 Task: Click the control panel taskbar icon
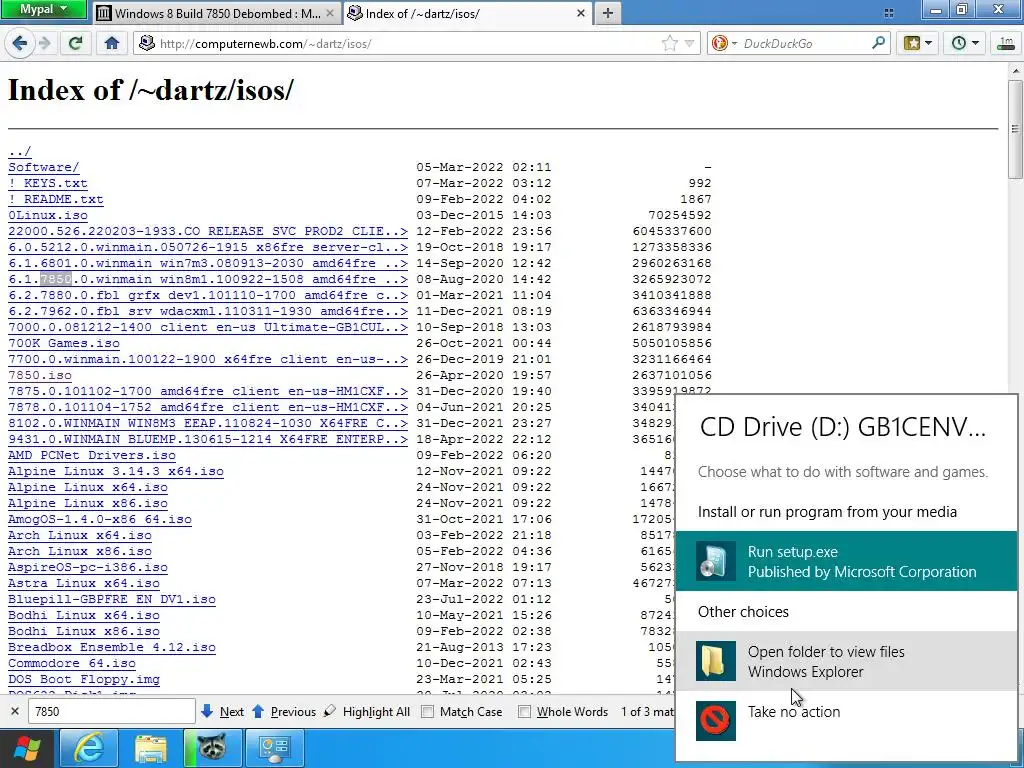click(x=275, y=748)
